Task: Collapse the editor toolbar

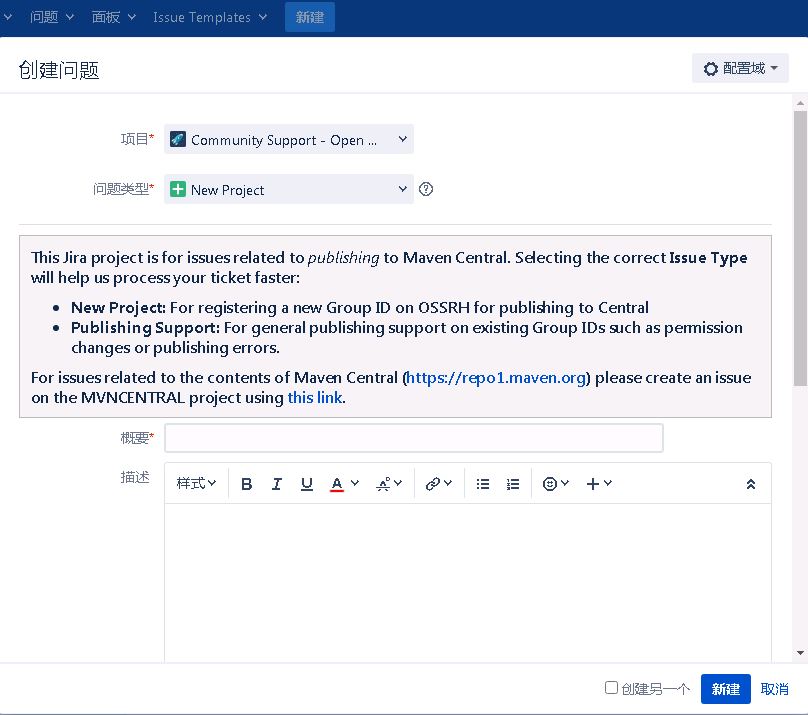Action: click(x=751, y=484)
